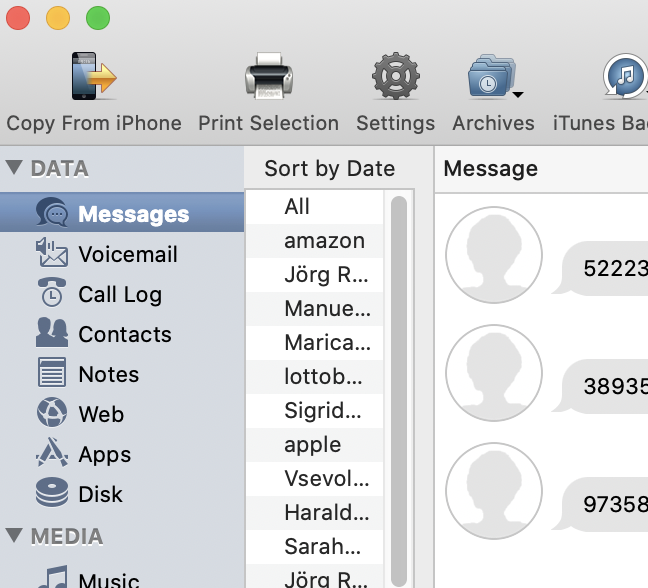Expand the Archives dropdown arrow
648x588 pixels.
pos(518,95)
